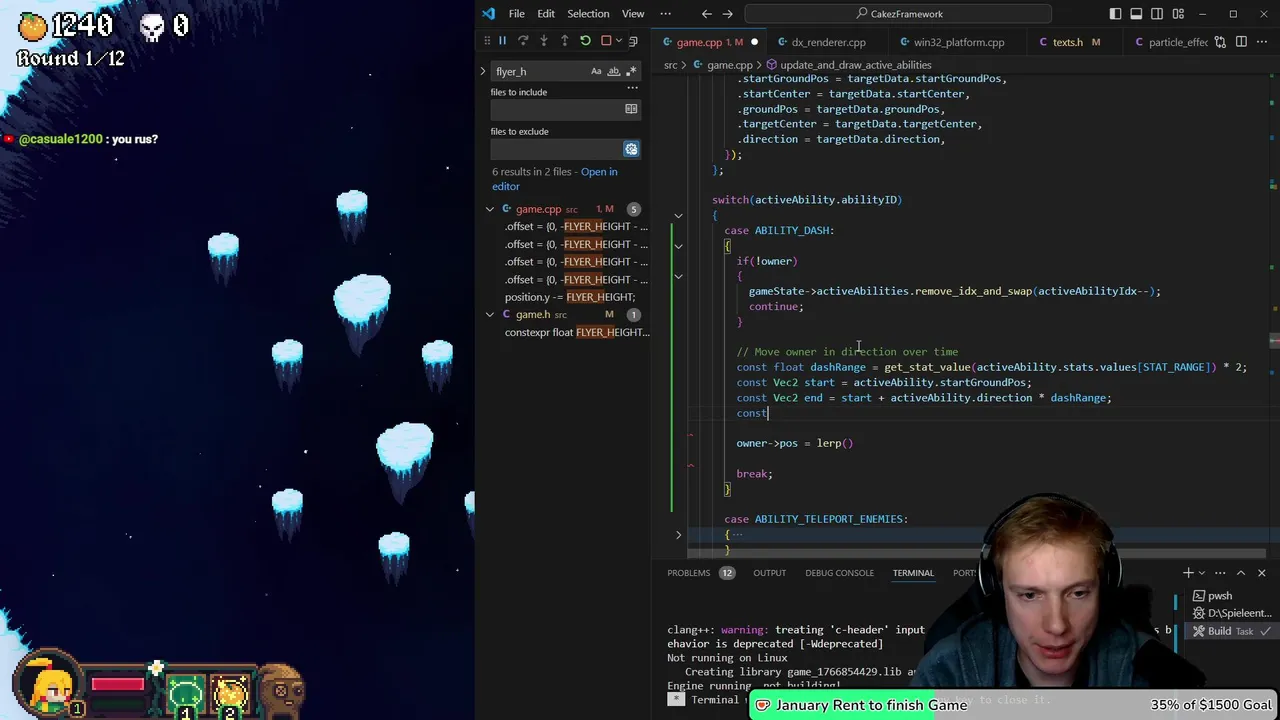Open the terminal panel ellipsis menu
This screenshot has height=720, width=1280.
tap(1220, 573)
